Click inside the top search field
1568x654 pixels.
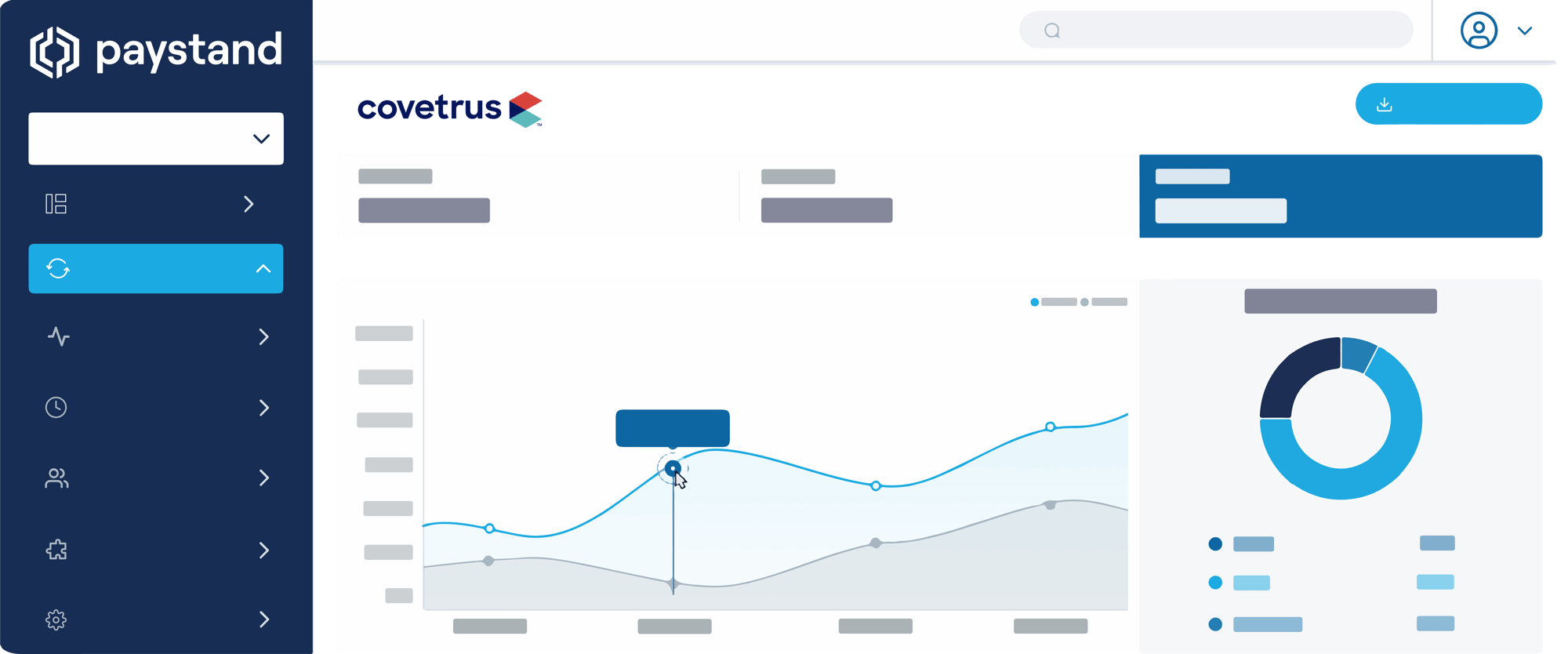click(x=1216, y=30)
